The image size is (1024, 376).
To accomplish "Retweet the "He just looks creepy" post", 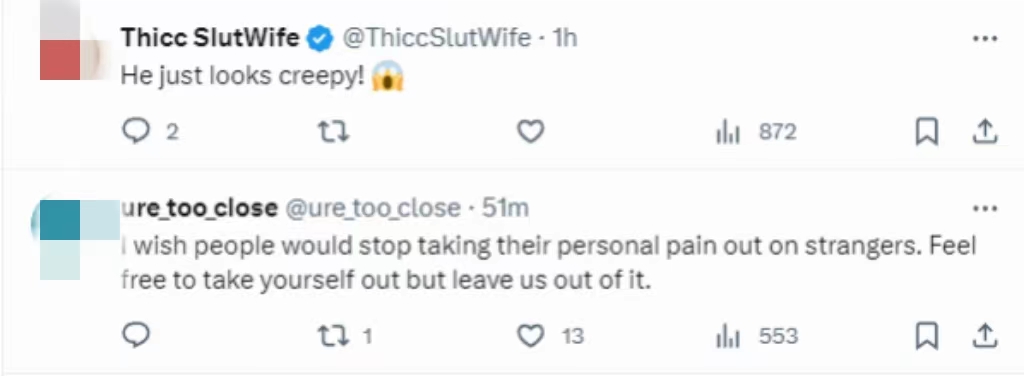I will coord(333,133).
